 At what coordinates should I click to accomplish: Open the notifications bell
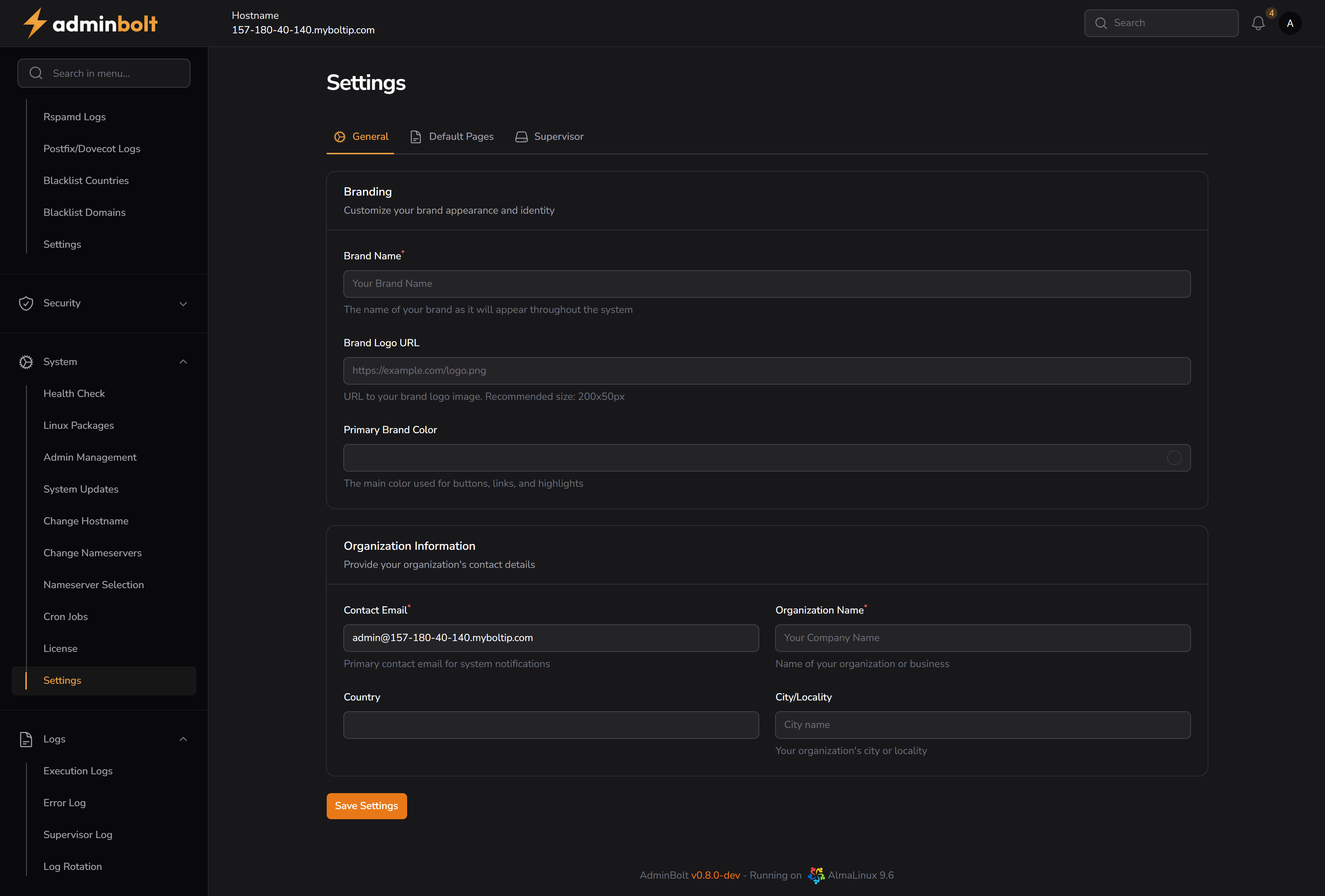1258,24
